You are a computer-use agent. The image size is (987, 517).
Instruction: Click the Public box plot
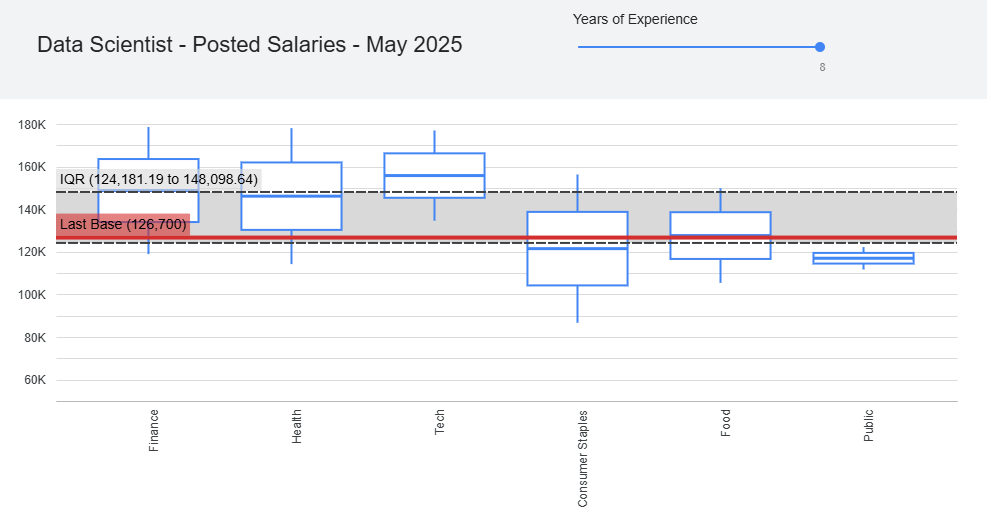click(x=863, y=258)
